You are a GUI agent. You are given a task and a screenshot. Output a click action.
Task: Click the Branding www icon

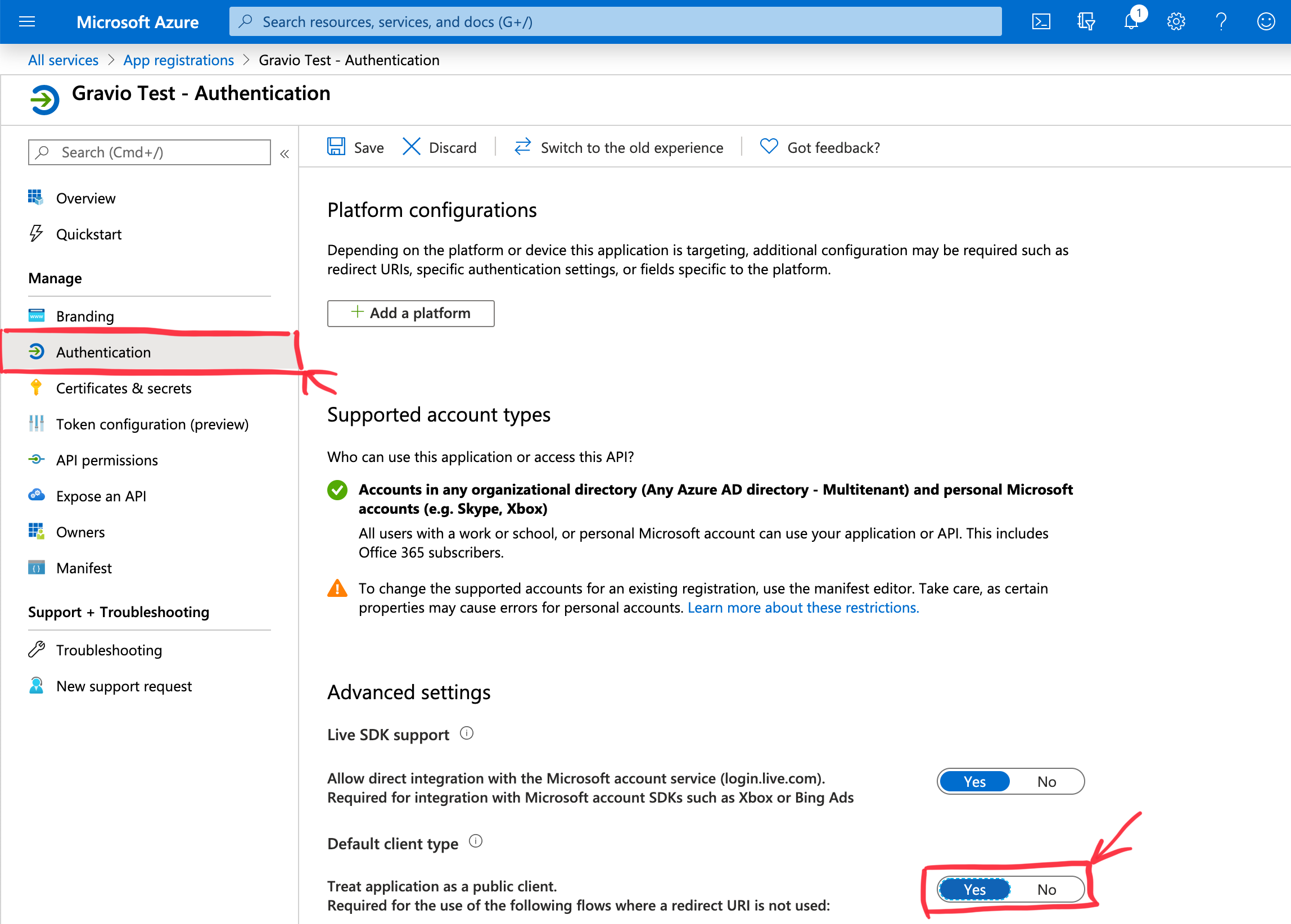[37, 315]
